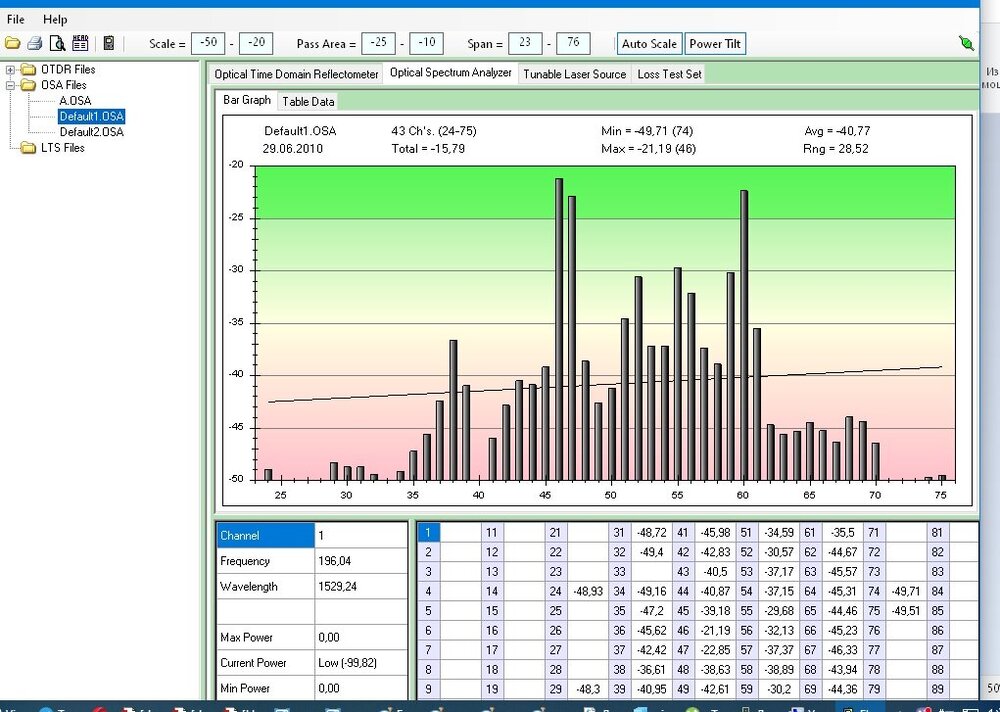The width and height of the screenshot is (1000, 712).
Task: Collapse the OSA Files tree node
Action: click(x=11, y=86)
